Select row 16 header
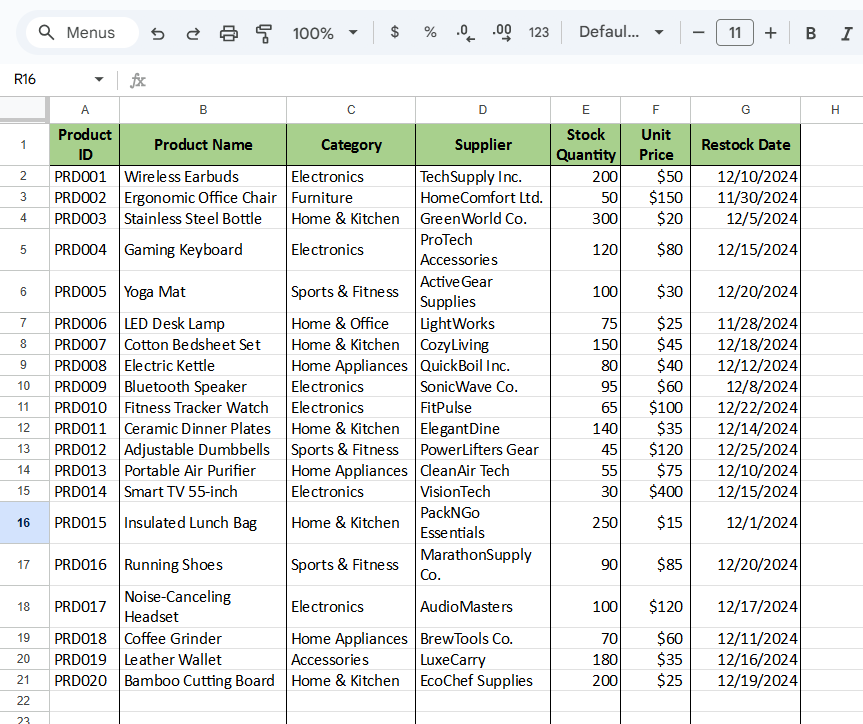Image resolution: width=863 pixels, height=724 pixels. click(x=24, y=522)
